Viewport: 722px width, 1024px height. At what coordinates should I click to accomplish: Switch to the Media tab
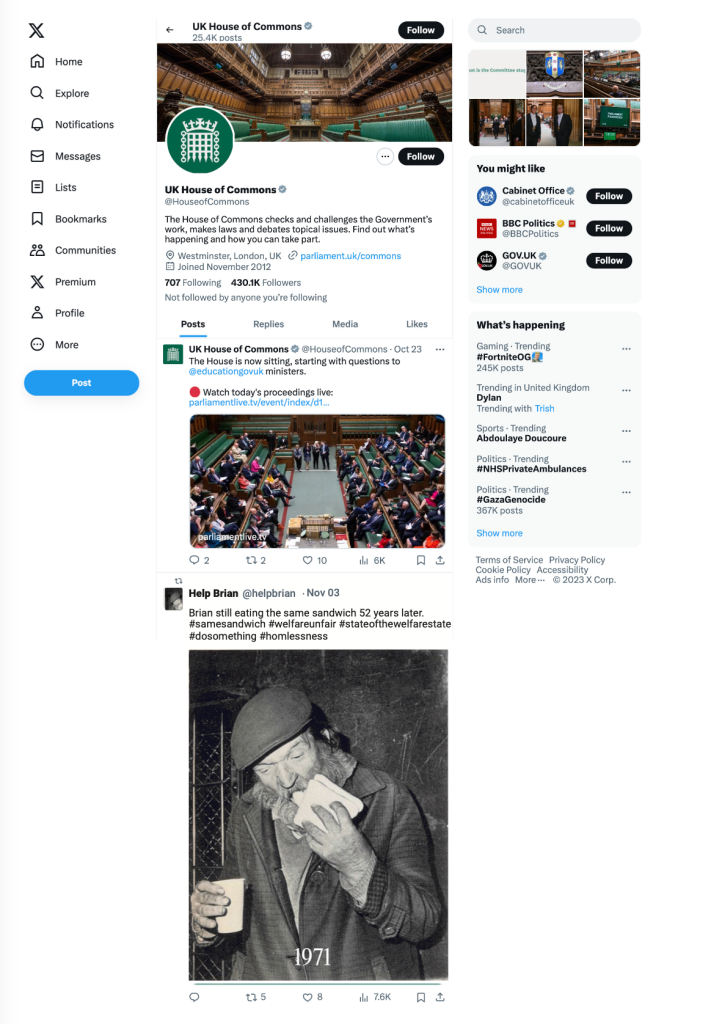345,324
